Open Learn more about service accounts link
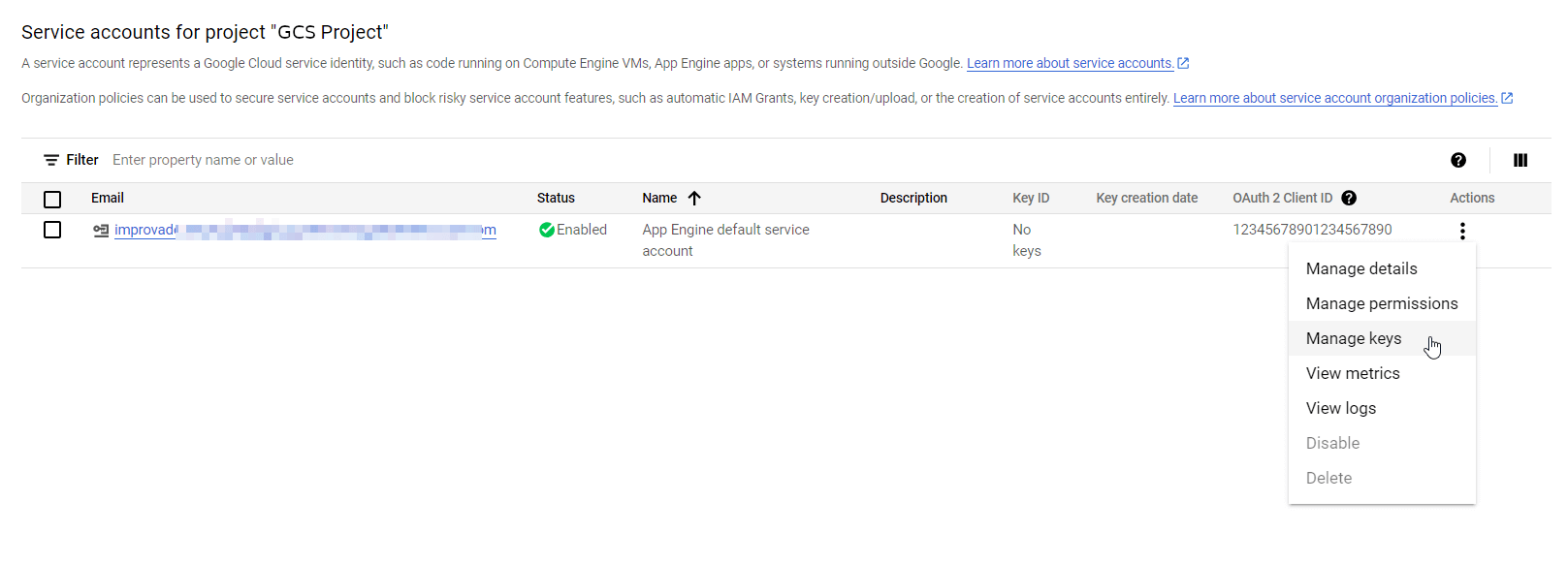This screenshot has height=564, width=1568. 1070,63
